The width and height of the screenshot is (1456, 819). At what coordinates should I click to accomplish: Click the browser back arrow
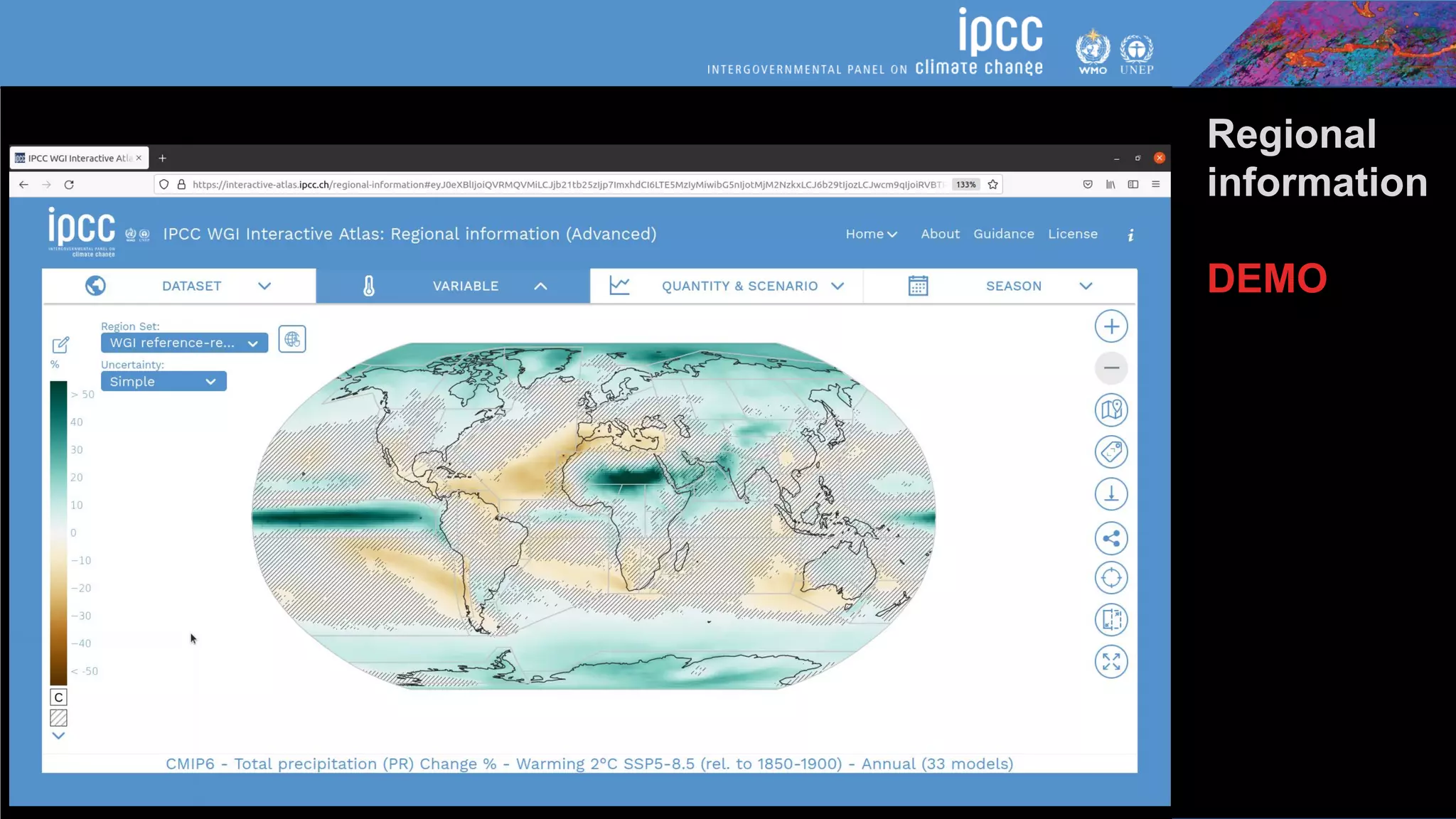[x=23, y=185]
